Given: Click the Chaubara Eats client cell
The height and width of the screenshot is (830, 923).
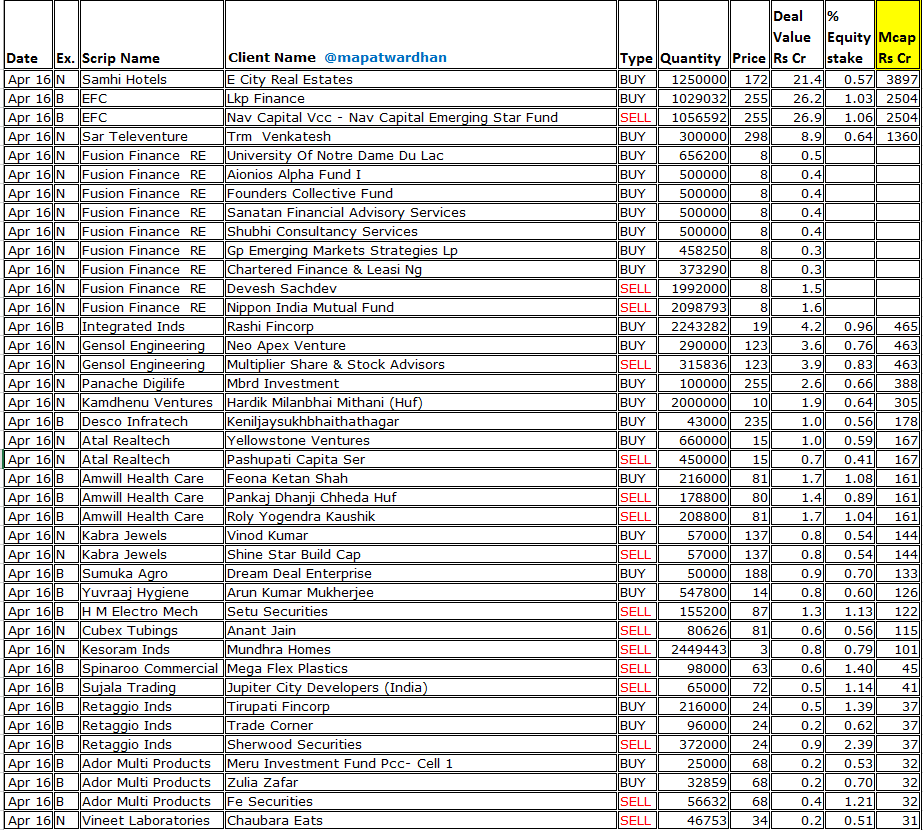Looking at the screenshot, I should (421, 821).
